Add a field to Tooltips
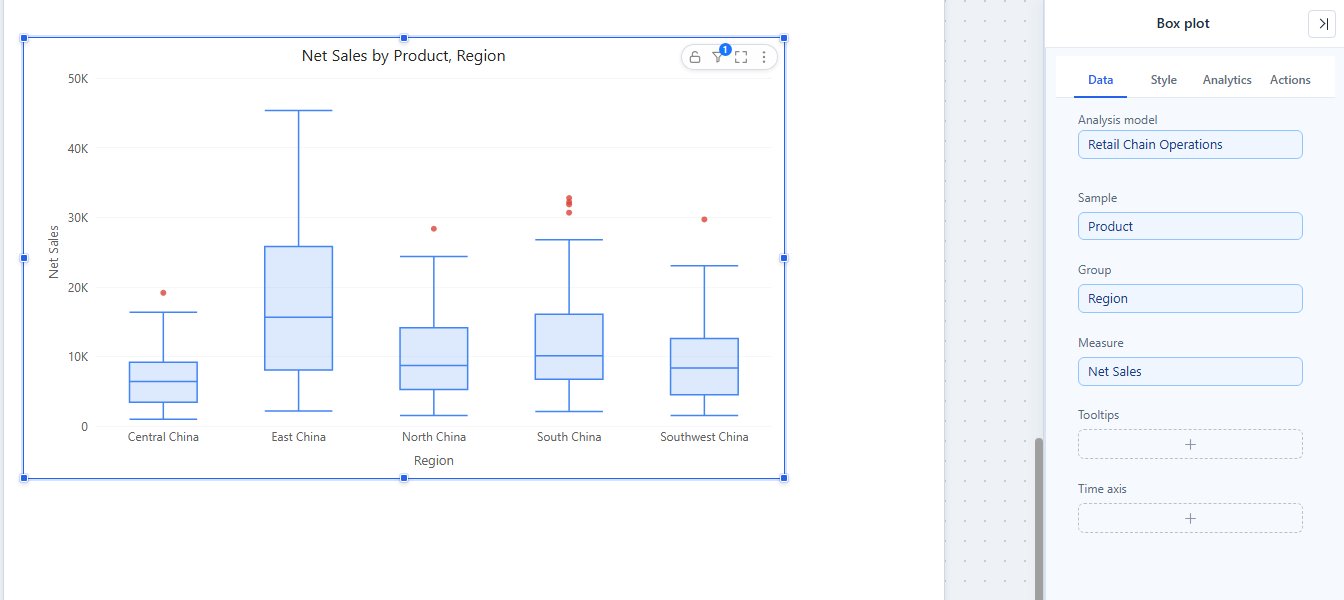This screenshot has width=1344, height=600. [1190, 444]
